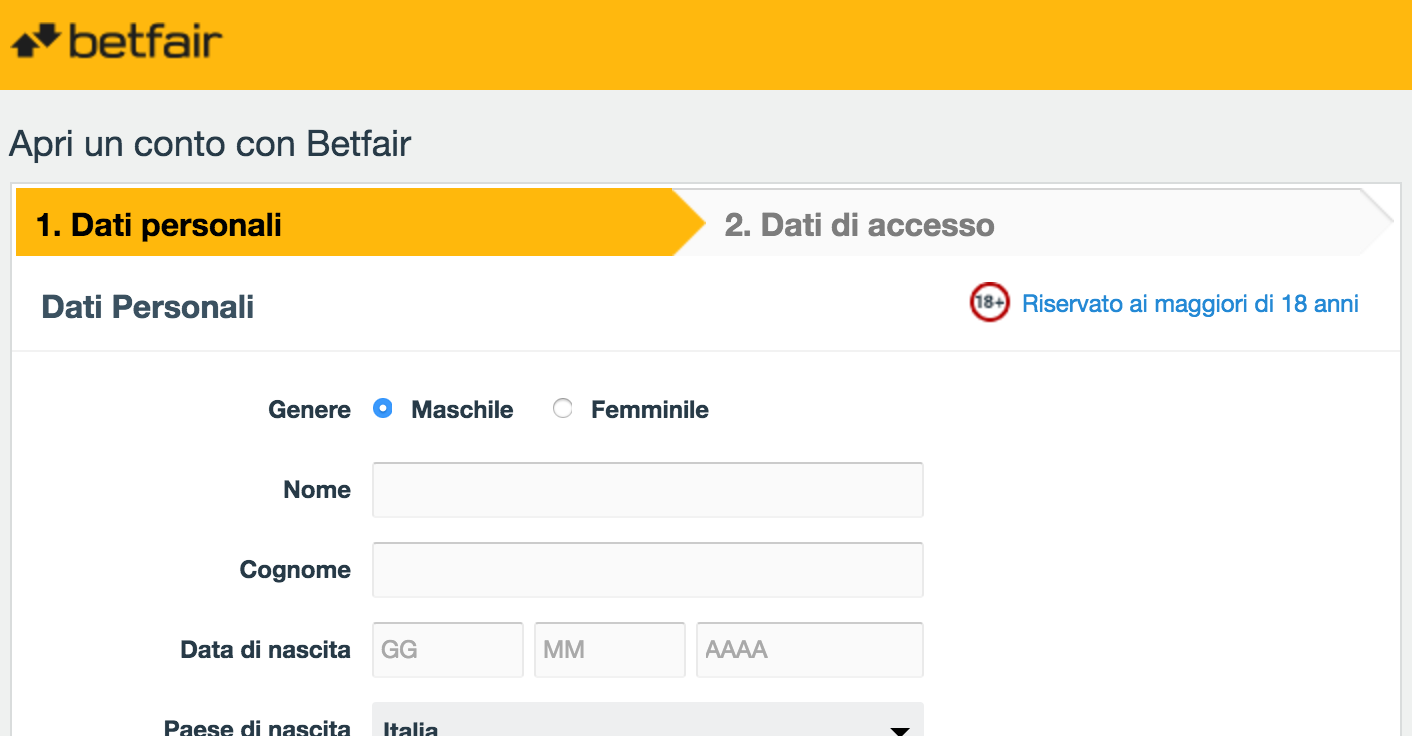
Task: Open the Paese di nascita dropdown
Action: [x=648, y=720]
